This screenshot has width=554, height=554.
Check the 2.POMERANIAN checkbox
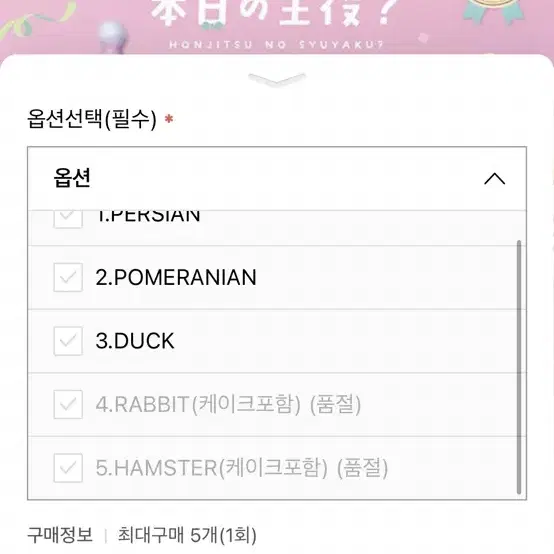click(68, 277)
